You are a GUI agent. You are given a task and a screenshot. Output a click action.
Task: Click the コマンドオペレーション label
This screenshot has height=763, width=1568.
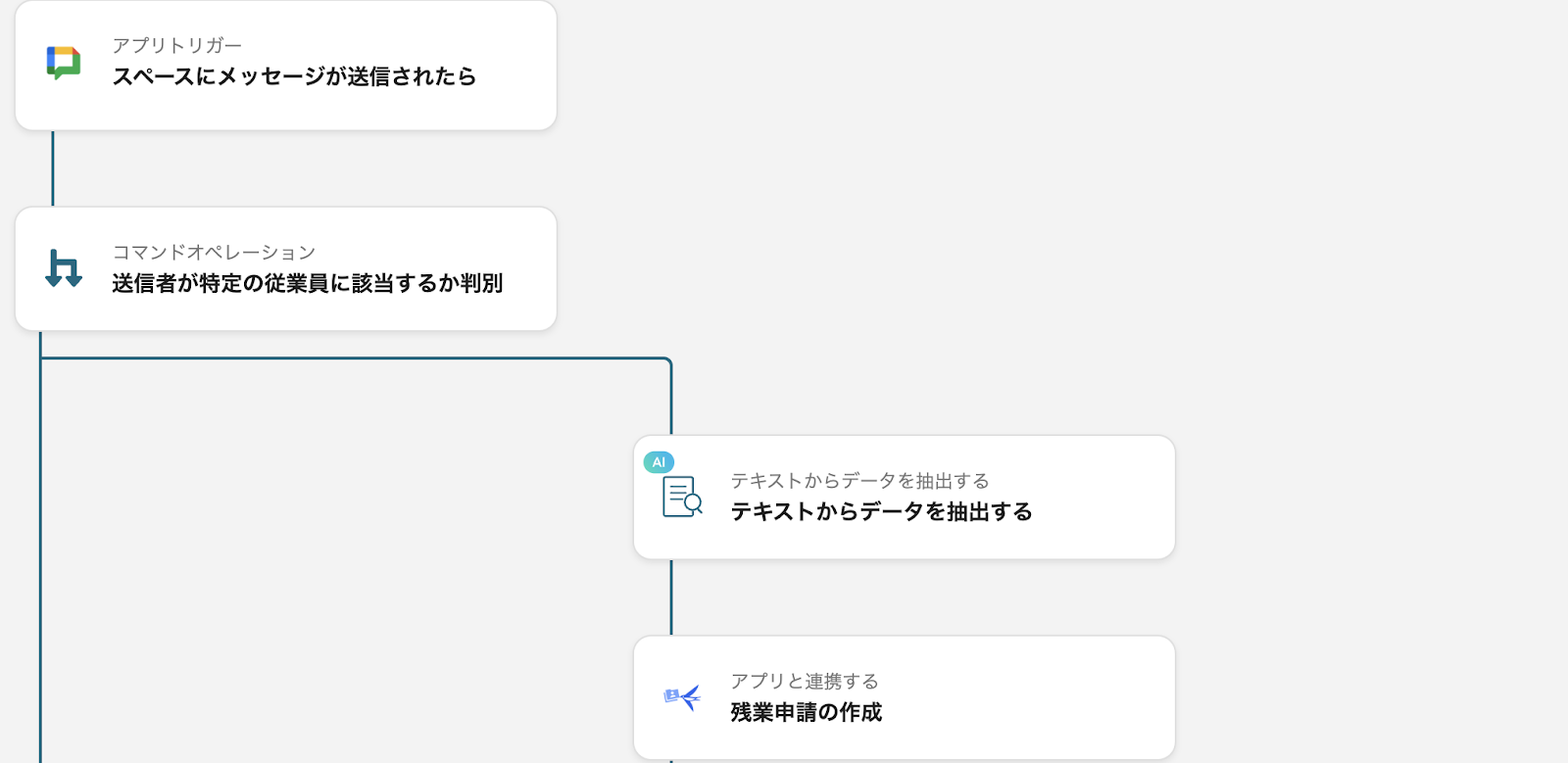(214, 253)
